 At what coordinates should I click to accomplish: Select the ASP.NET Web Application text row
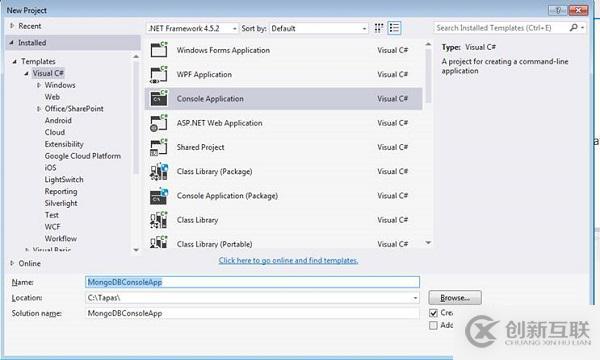[219, 123]
